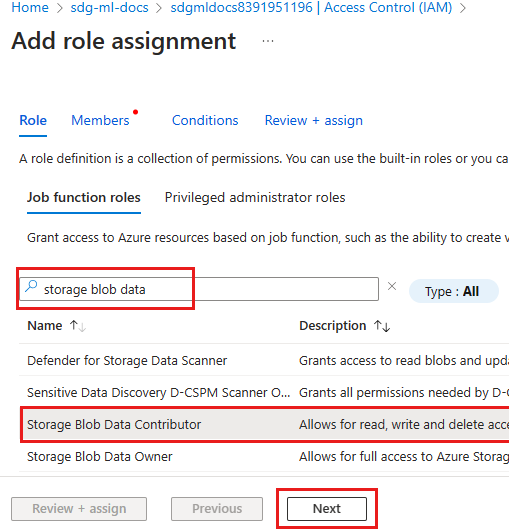Click the 'Allows for full access' description

click(404, 457)
